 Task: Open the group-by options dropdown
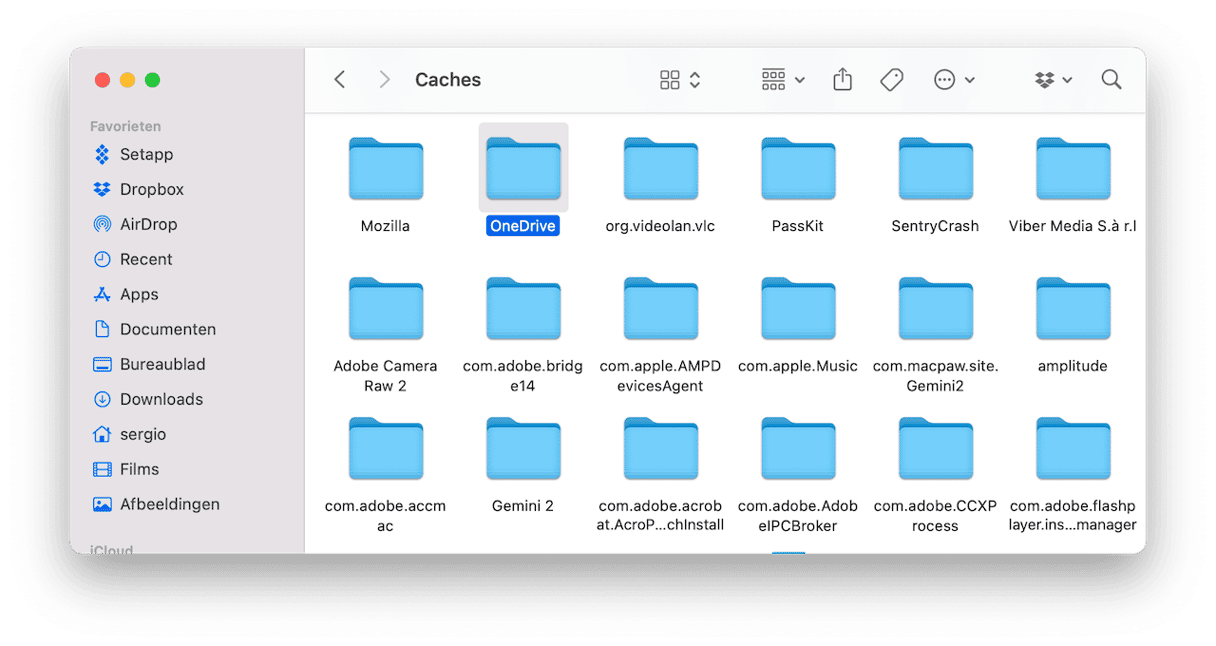[x=783, y=80]
